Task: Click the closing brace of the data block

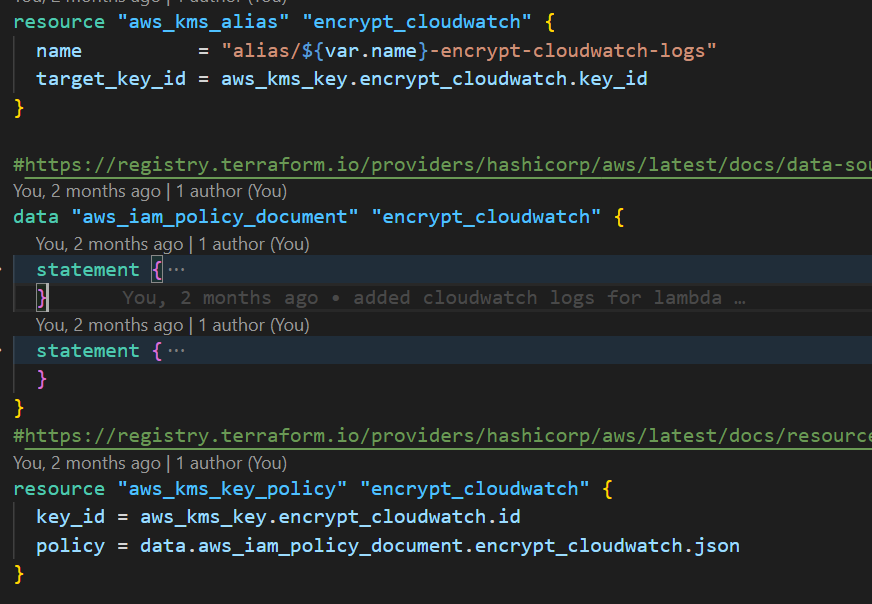Action: [16, 407]
